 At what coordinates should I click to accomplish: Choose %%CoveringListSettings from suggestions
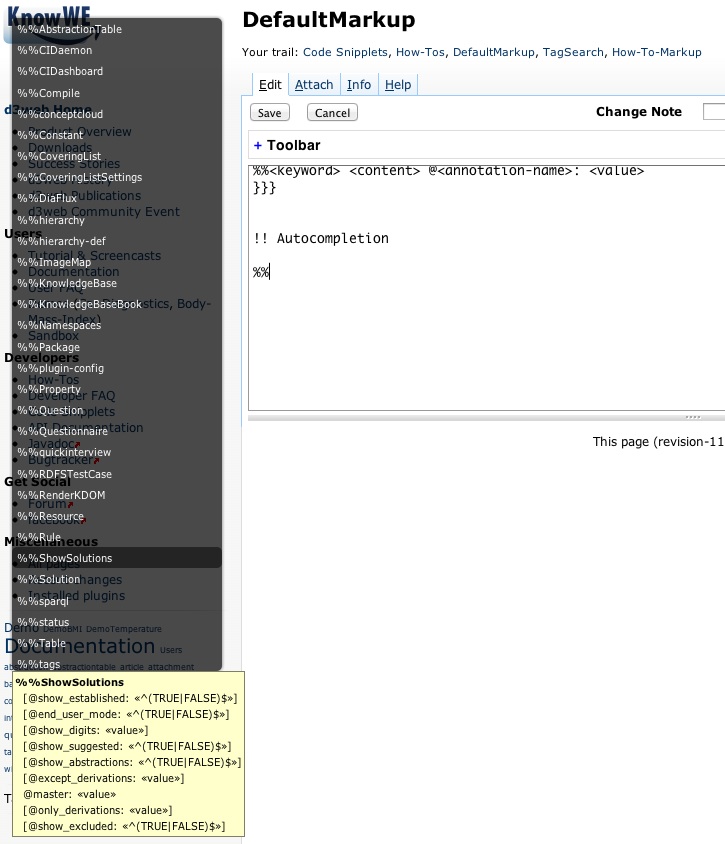[x=117, y=177]
